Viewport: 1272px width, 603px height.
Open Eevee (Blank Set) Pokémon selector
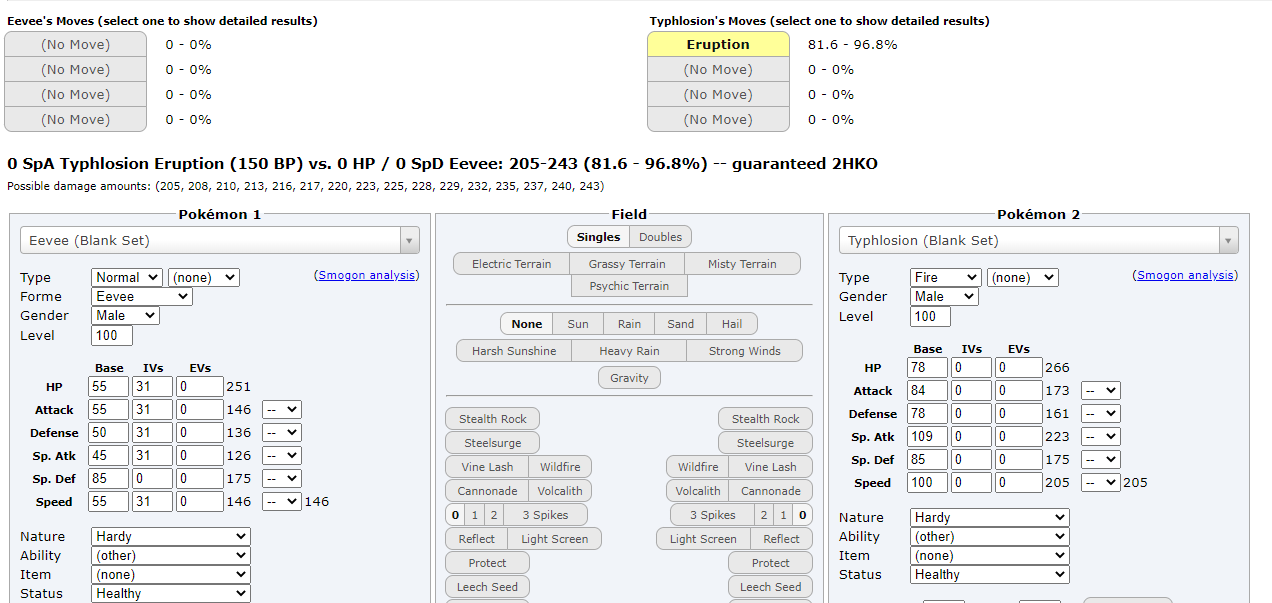[220, 240]
